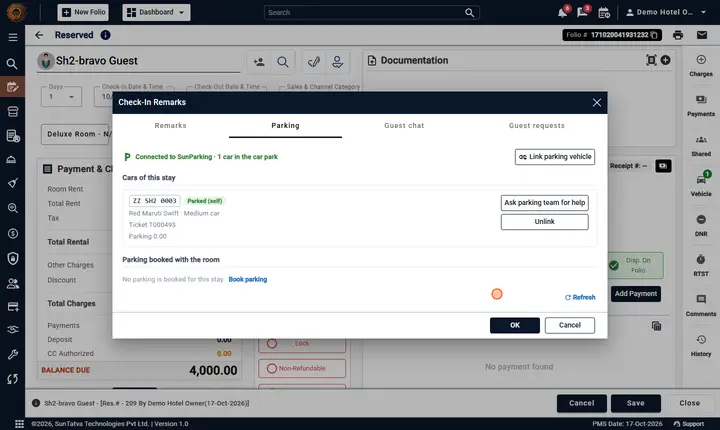This screenshot has width=720, height=430.
Task: Open the notifications bell
Action: (x=562, y=12)
